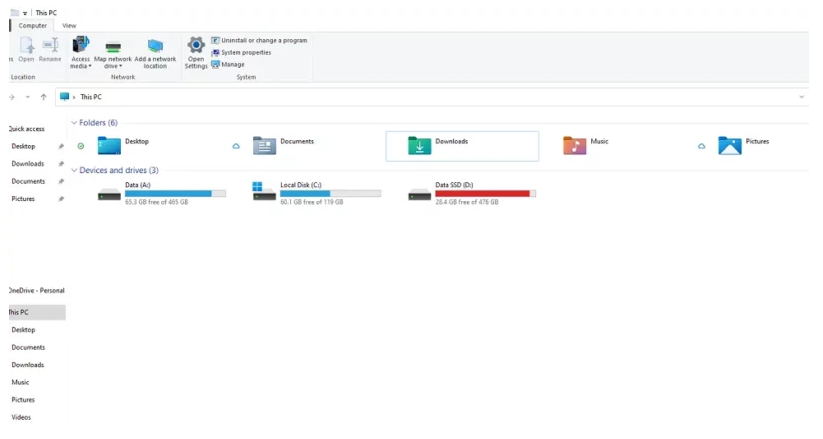Click the This PC address bar field
This screenshot has width=823, height=439.
(400, 97)
